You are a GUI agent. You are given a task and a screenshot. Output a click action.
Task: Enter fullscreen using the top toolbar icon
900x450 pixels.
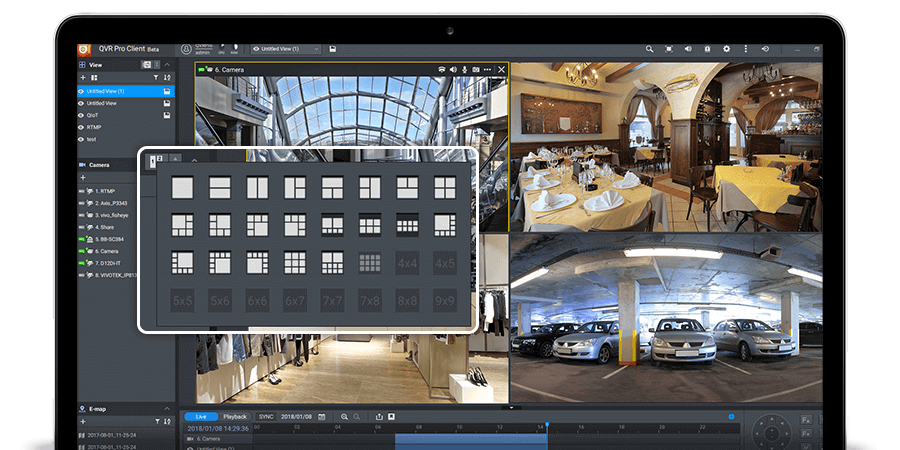[x=669, y=48]
